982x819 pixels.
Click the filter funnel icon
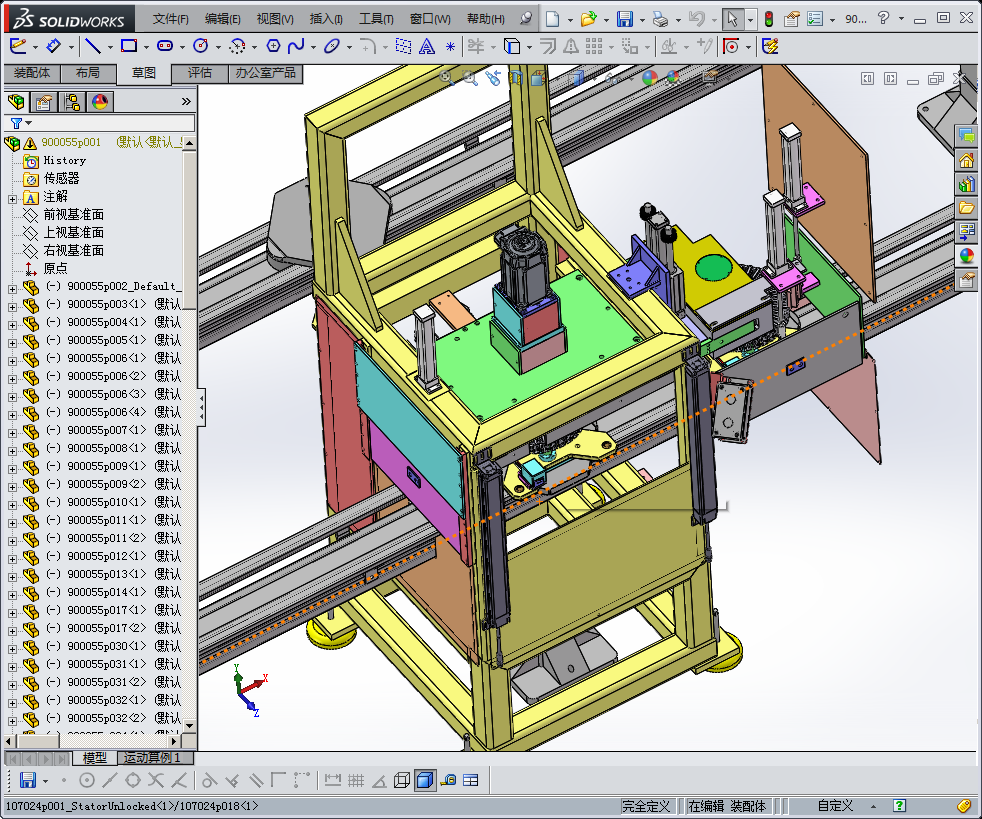(17, 123)
